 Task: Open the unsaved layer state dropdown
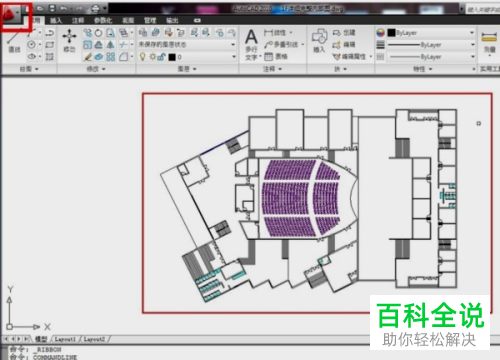click(187, 44)
